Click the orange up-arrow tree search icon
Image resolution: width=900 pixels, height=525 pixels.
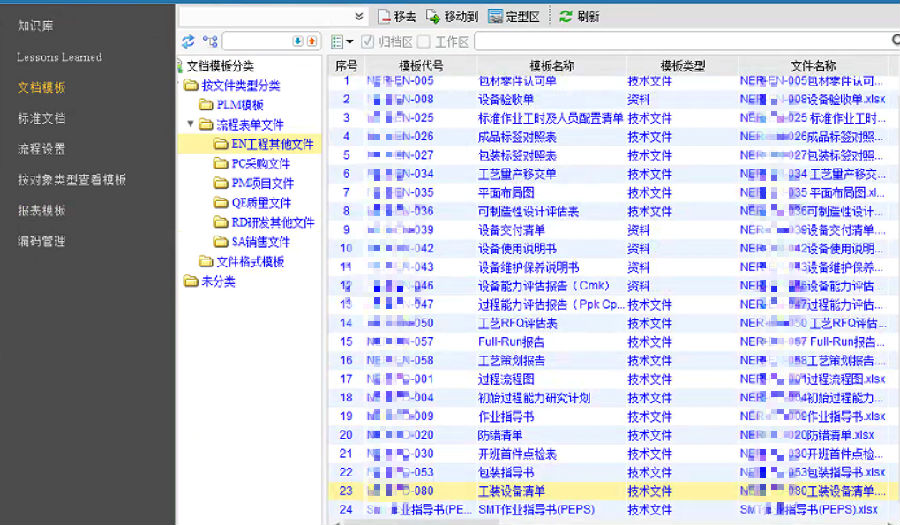(x=312, y=41)
